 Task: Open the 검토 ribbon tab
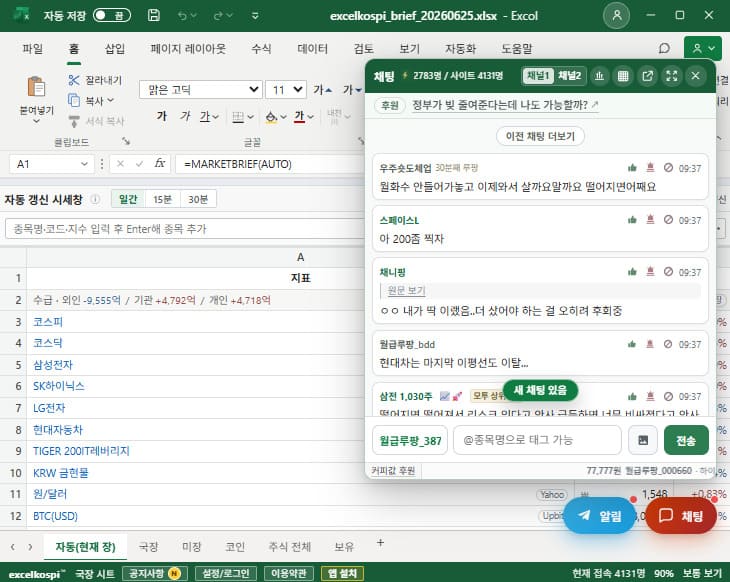pyautogui.click(x=364, y=48)
